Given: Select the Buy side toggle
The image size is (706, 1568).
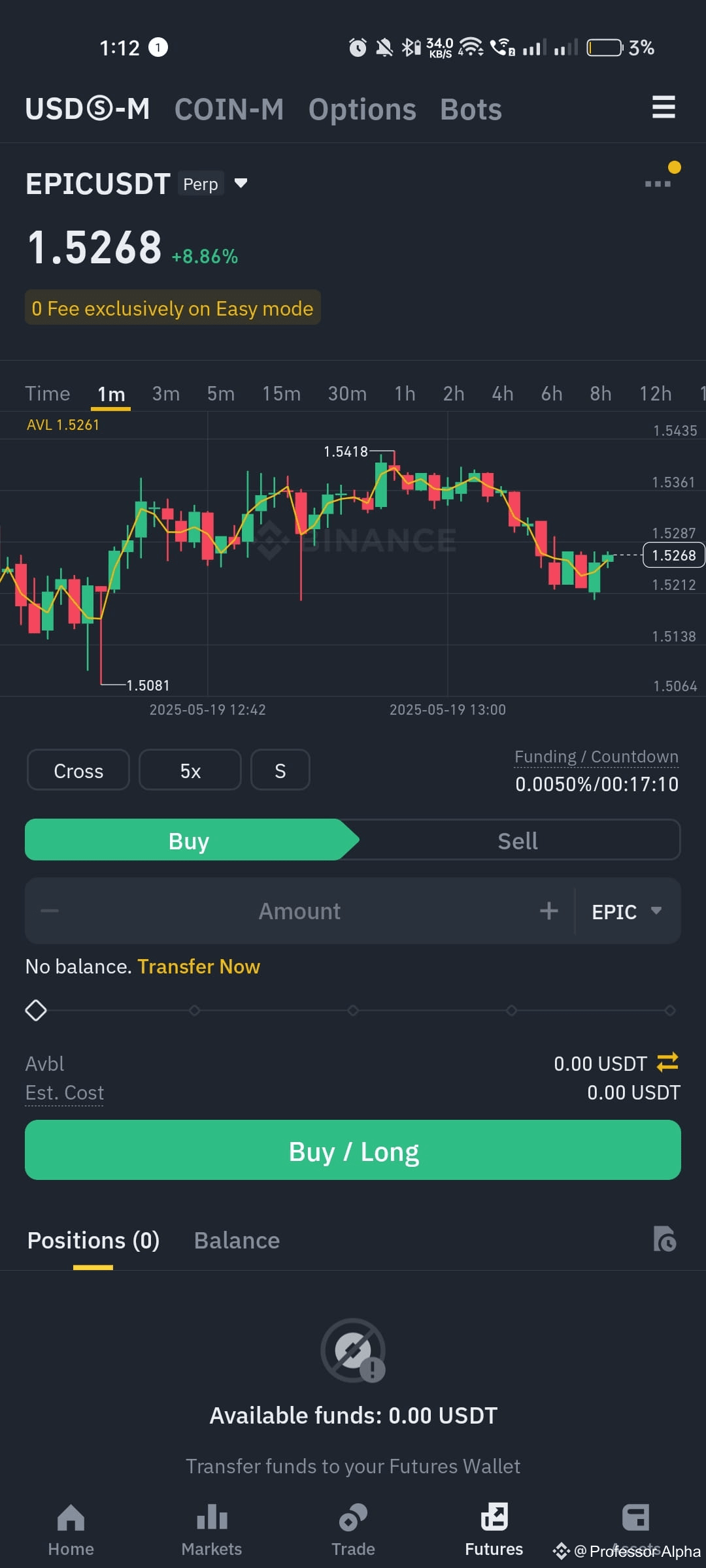Looking at the screenshot, I should click(189, 840).
